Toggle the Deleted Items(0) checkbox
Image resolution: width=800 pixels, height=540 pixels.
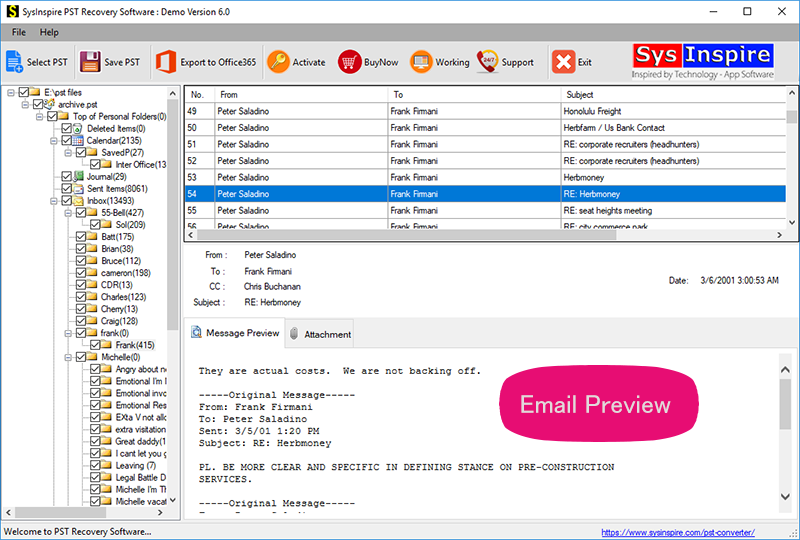(66, 129)
